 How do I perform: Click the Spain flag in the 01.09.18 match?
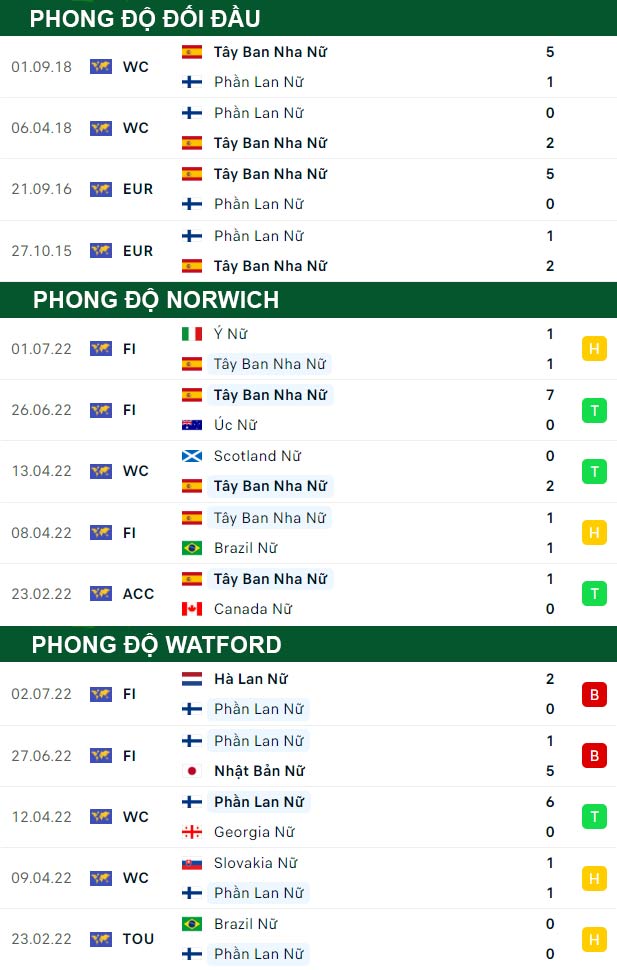tap(192, 52)
